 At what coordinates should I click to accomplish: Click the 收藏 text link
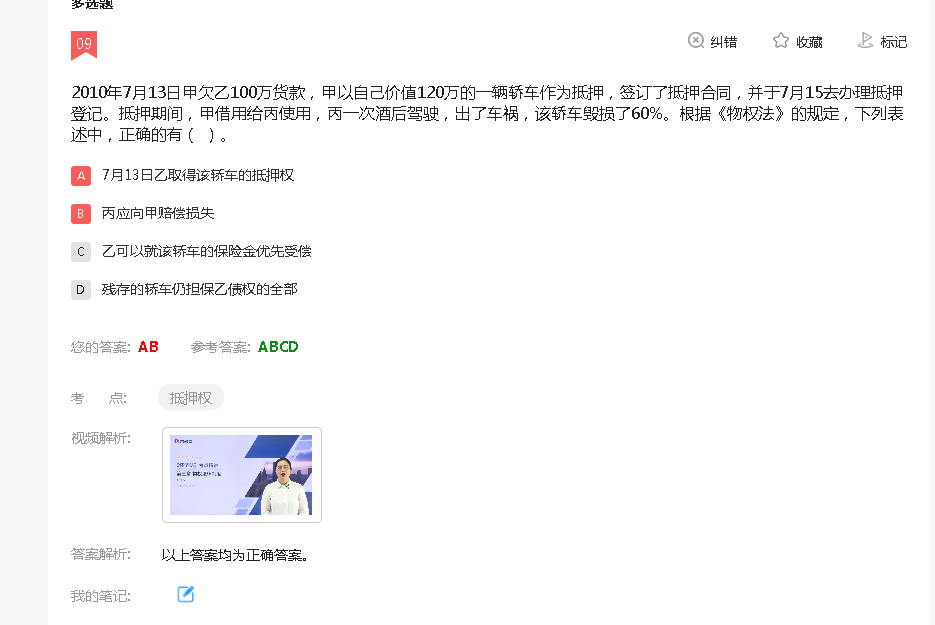(x=809, y=42)
